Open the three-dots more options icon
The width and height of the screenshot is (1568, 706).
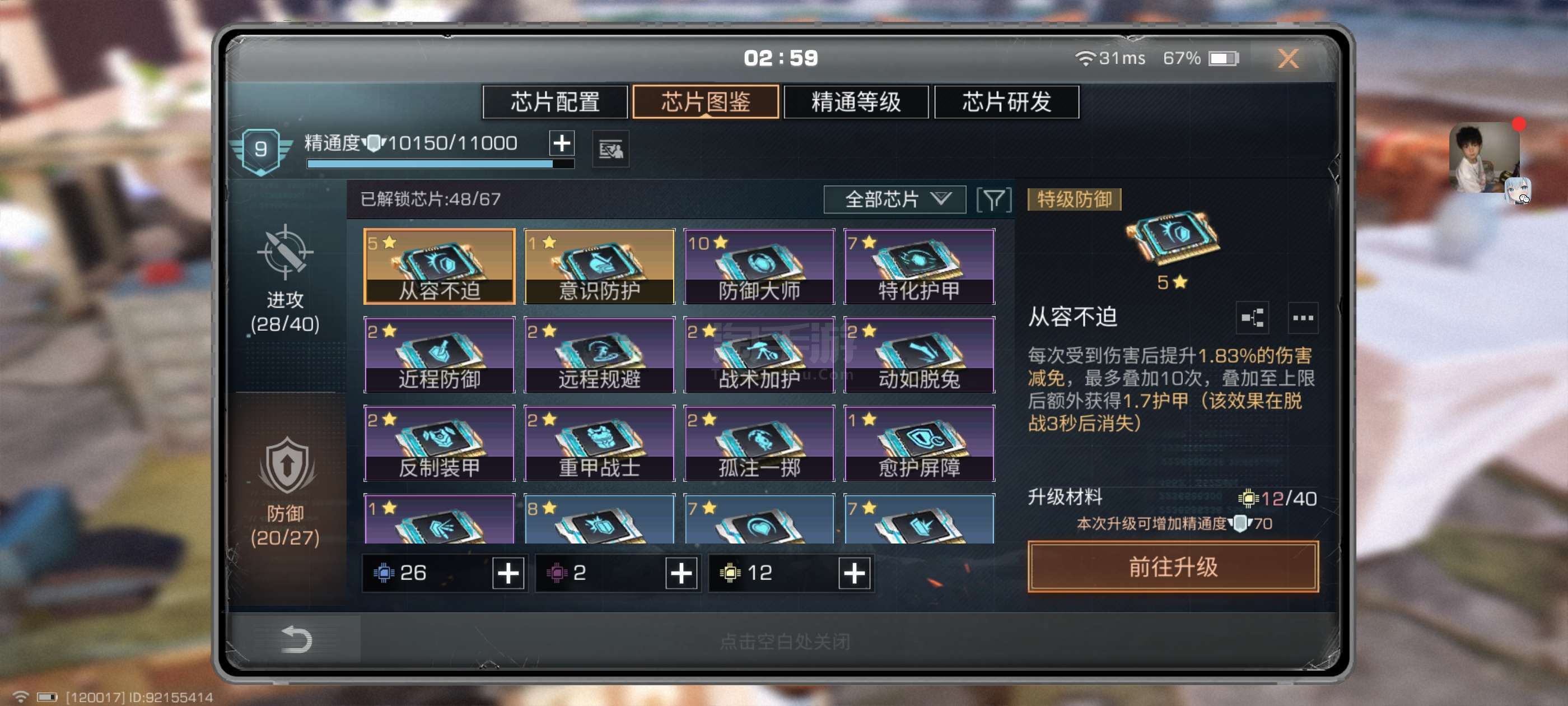click(1303, 317)
